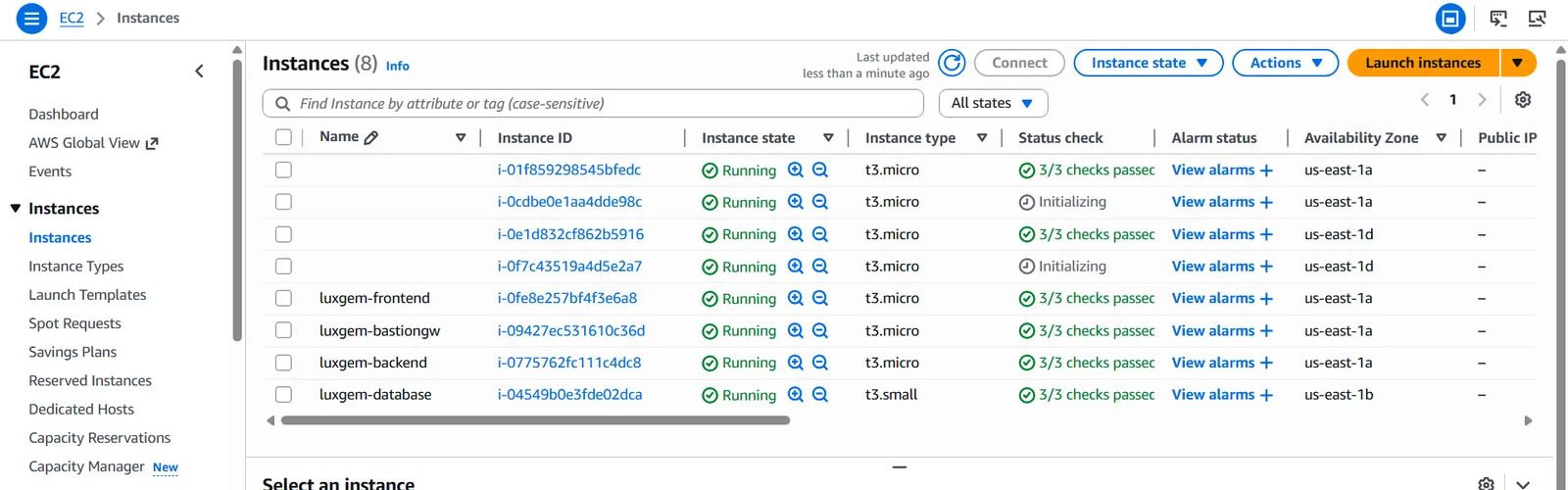Click the details panel resize handle bar
1568x490 pixels.
click(x=900, y=467)
